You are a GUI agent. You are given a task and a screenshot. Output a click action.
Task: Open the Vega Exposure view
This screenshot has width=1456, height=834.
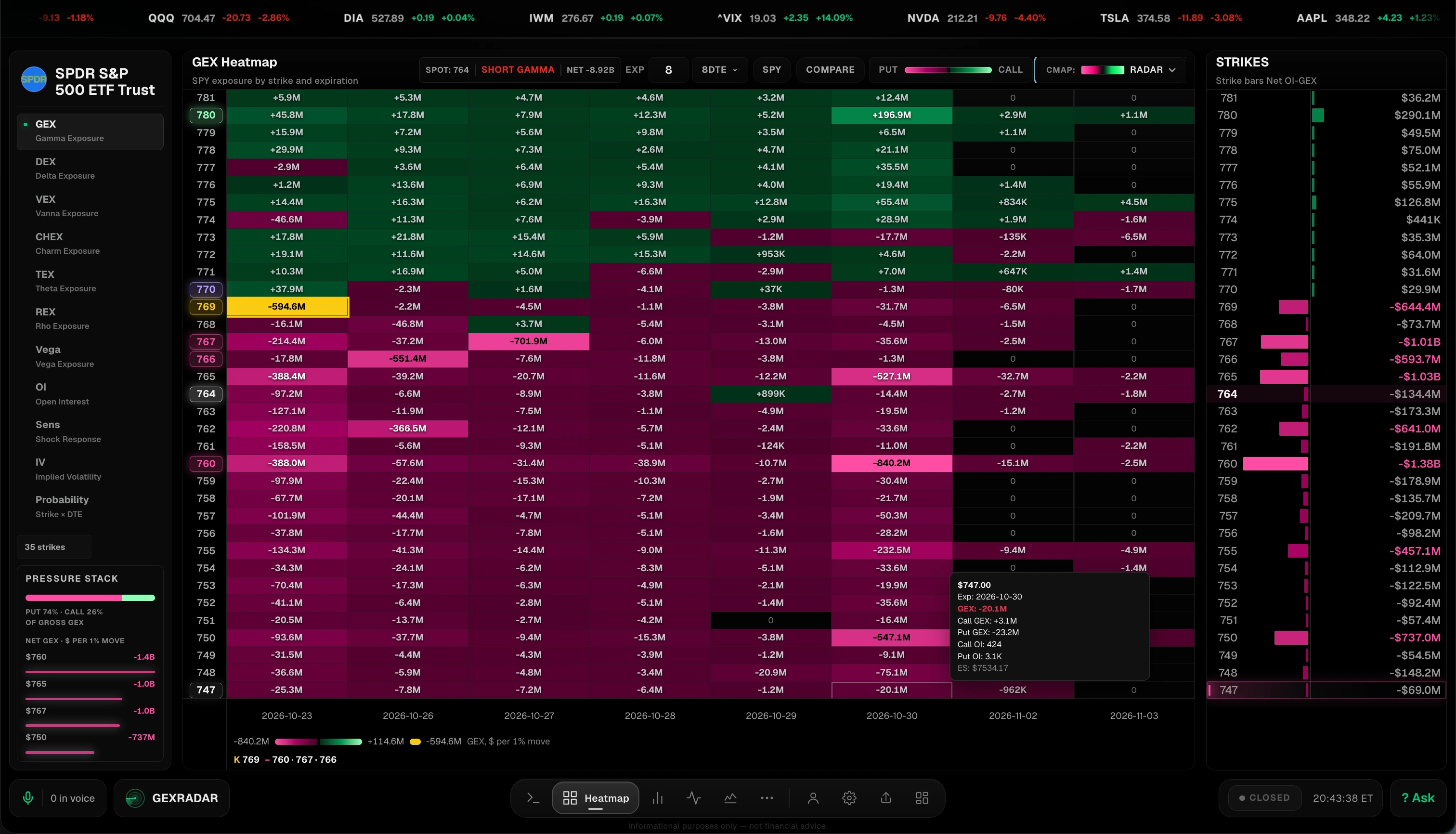click(90, 356)
